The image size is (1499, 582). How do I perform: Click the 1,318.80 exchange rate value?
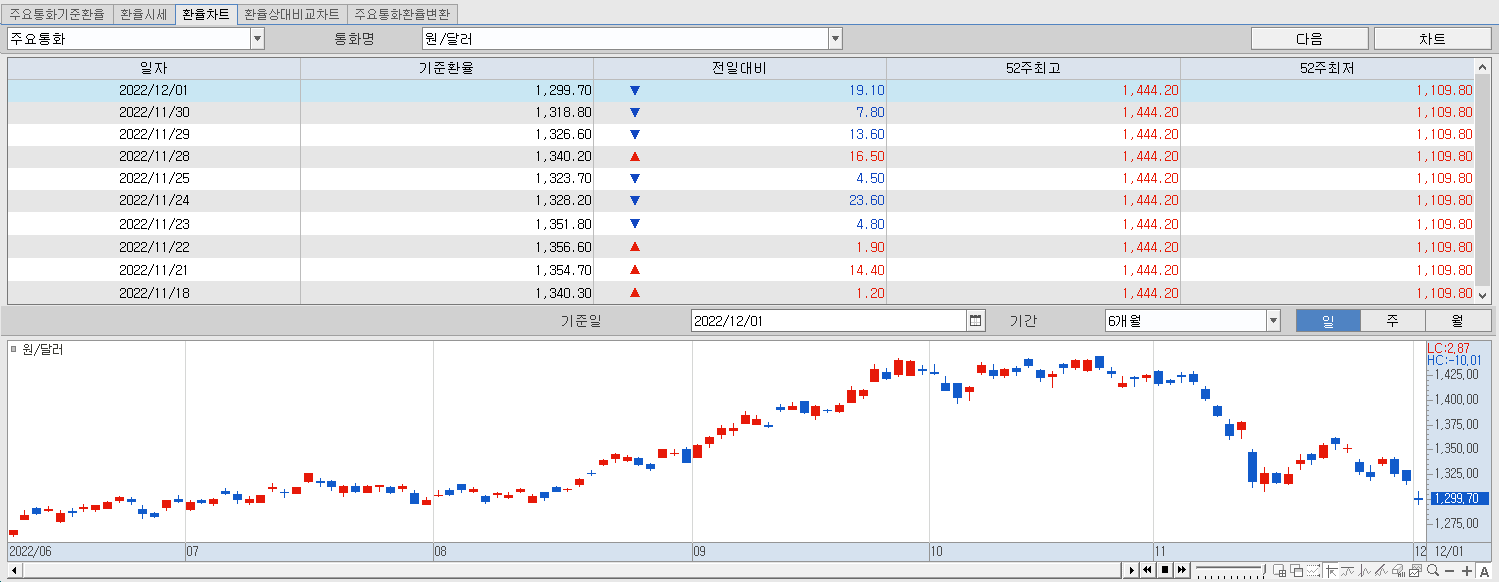pyautogui.click(x=563, y=112)
